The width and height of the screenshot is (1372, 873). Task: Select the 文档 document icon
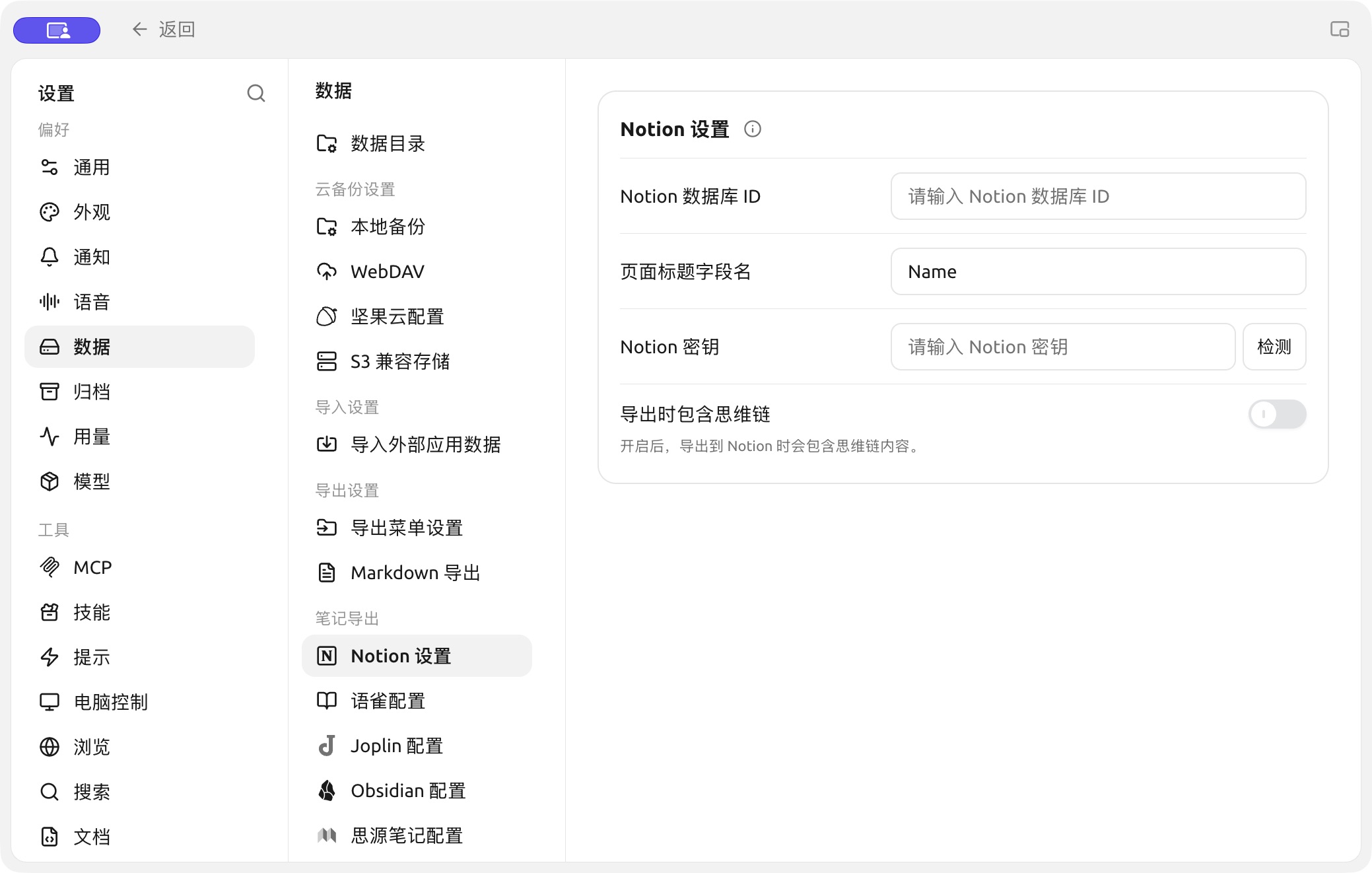click(50, 837)
